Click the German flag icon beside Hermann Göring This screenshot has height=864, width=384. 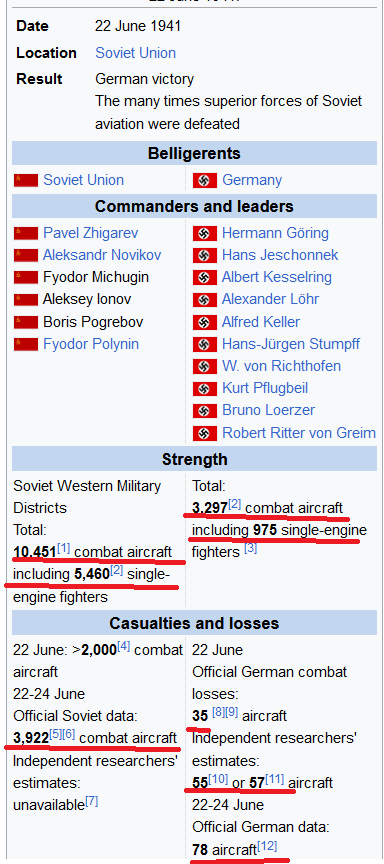pyautogui.click(x=204, y=234)
